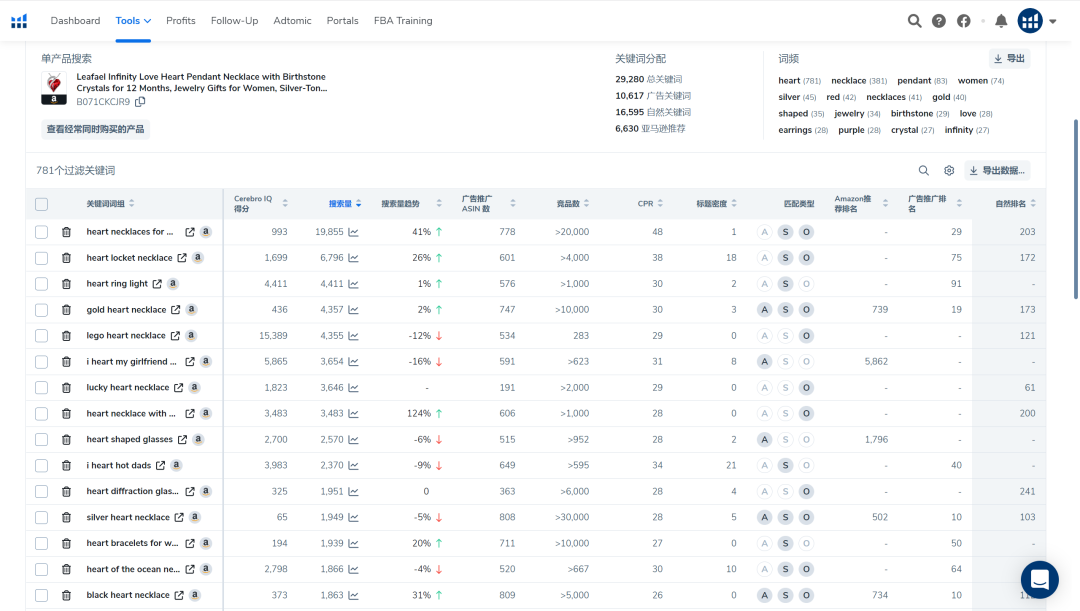
Task: Check the lucky heart necklace checkbox
Action: (x=41, y=388)
